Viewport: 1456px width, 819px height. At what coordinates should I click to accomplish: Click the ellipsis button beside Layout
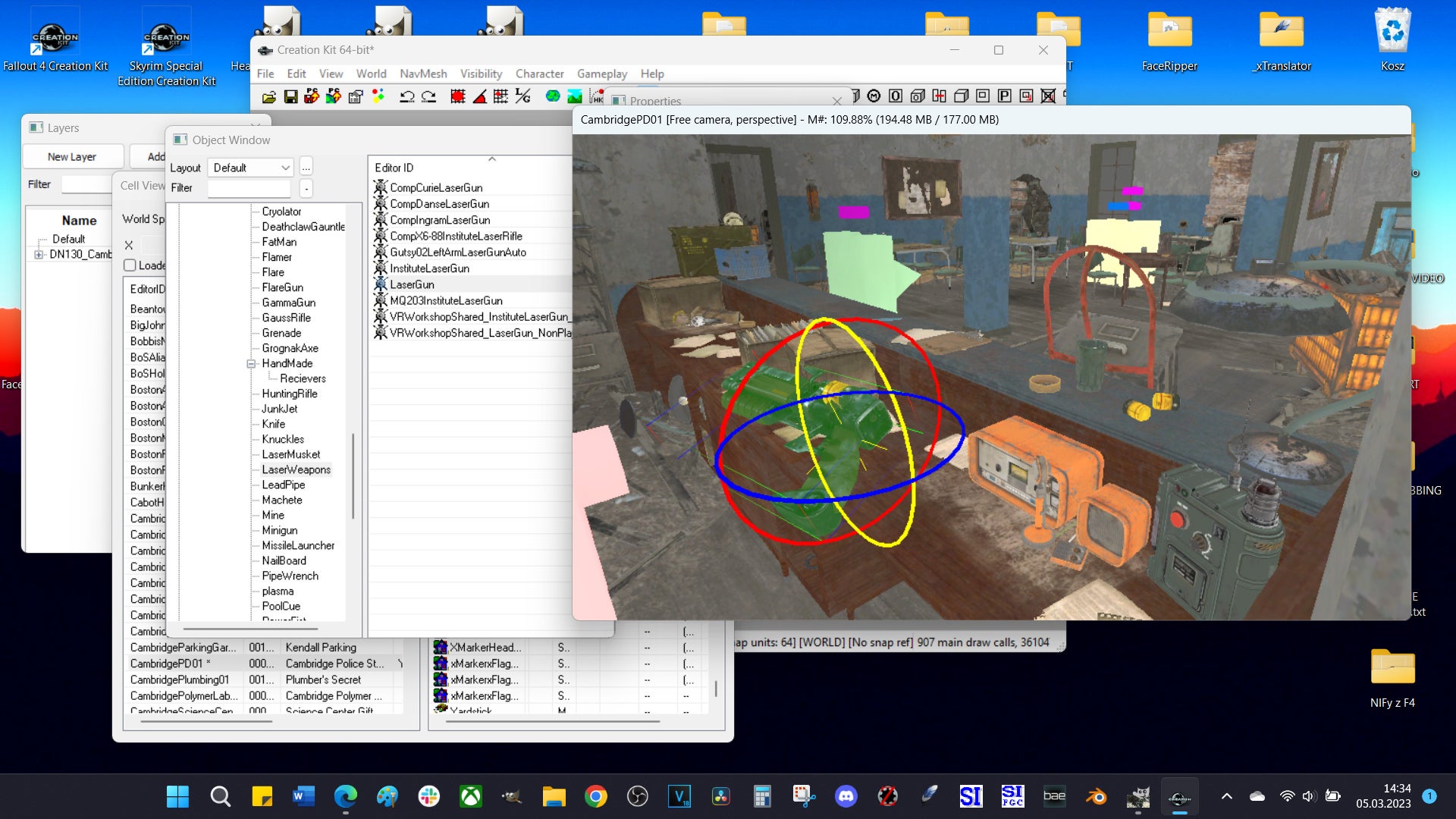(x=306, y=168)
